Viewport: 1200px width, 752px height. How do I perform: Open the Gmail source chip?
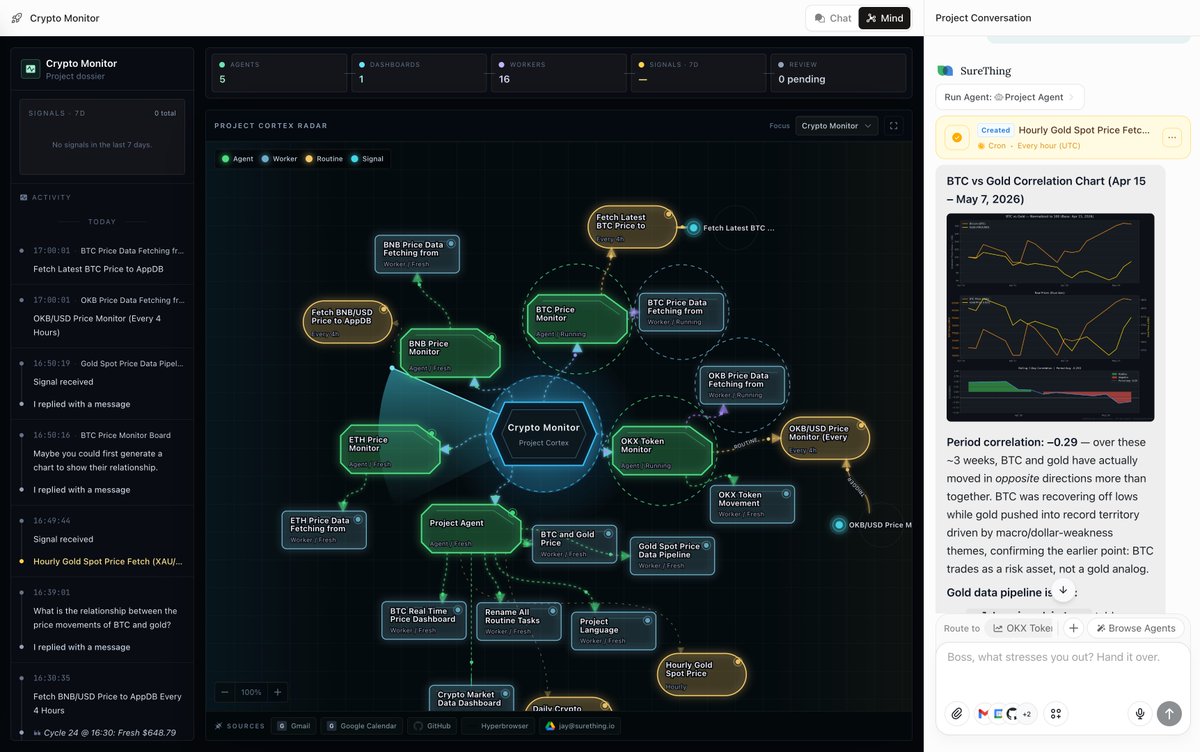click(x=295, y=726)
